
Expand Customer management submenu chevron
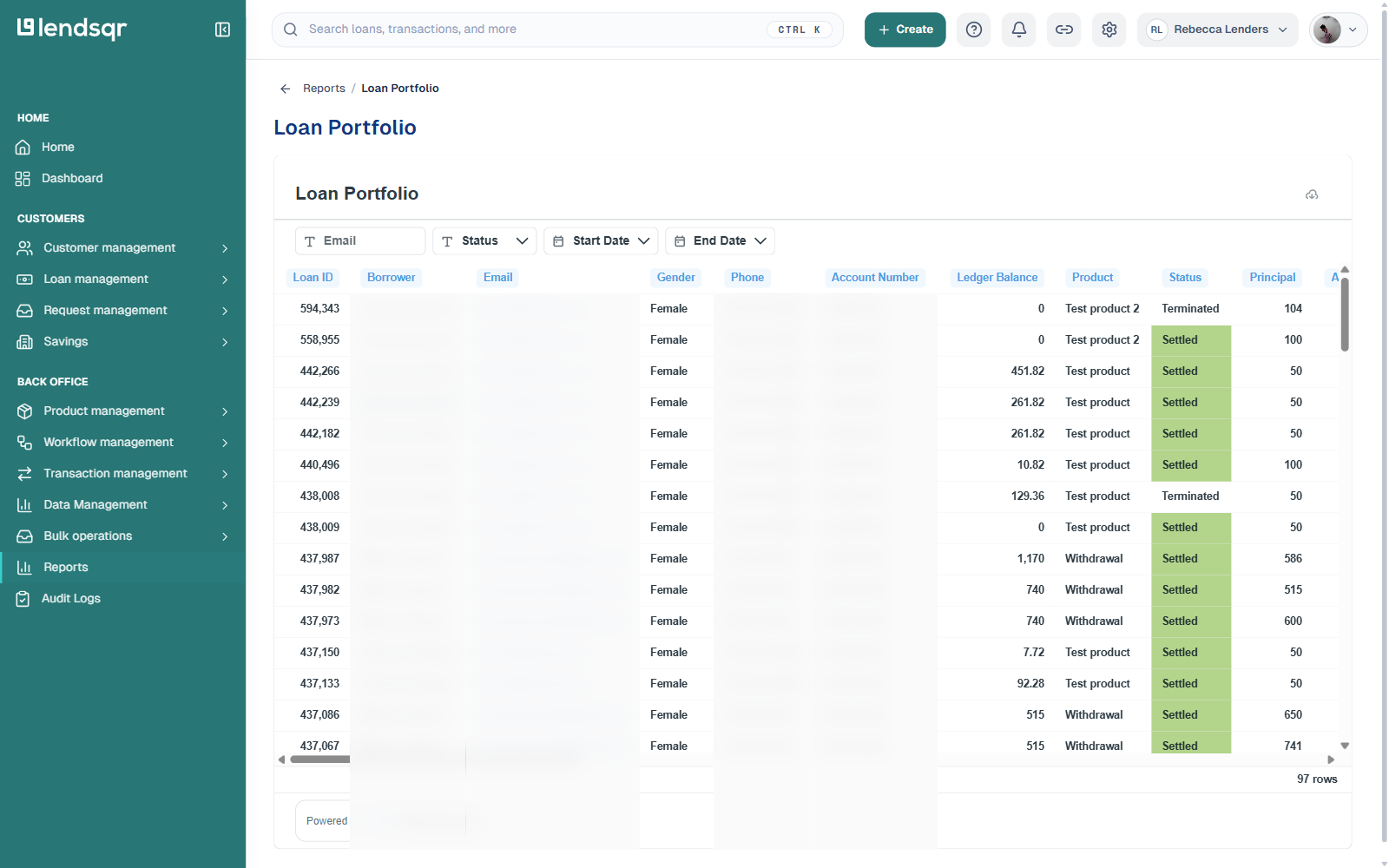[x=225, y=248]
